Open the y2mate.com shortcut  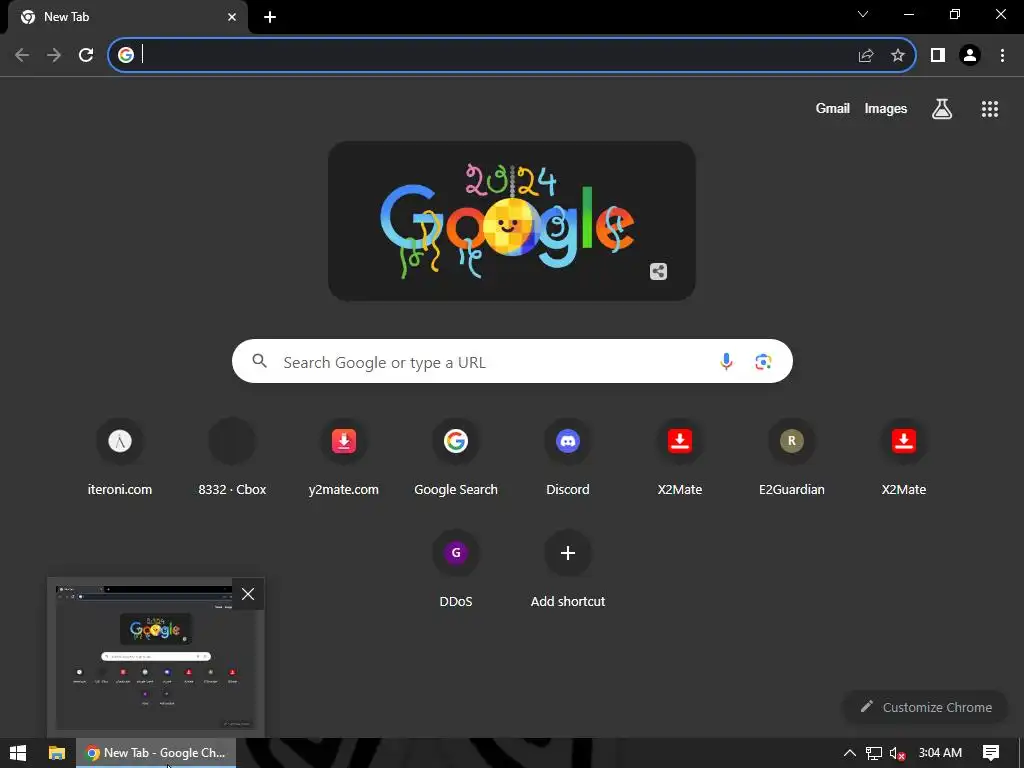click(x=344, y=457)
